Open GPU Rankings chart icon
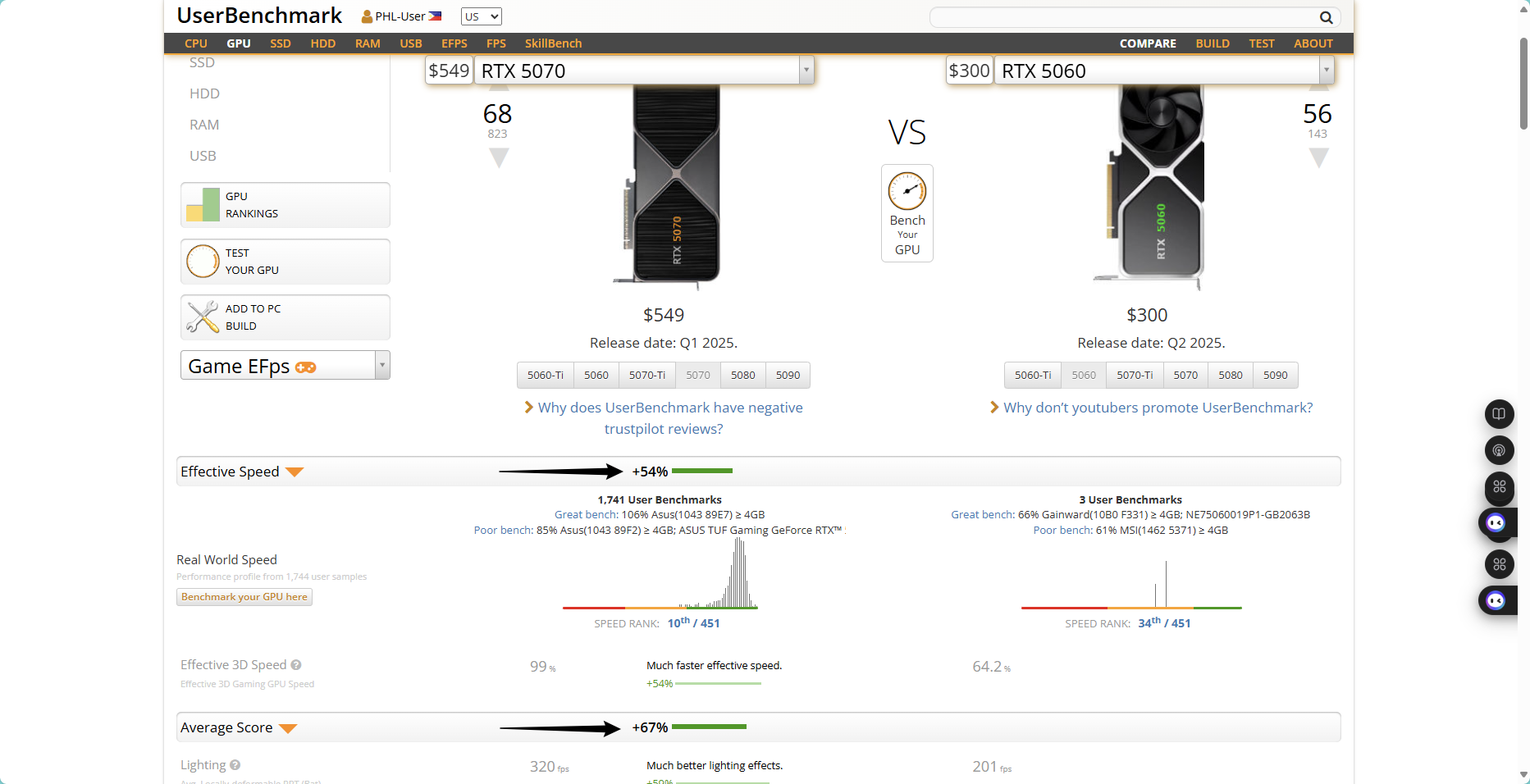Screen dimensions: 1530x784 click(203, 205)
